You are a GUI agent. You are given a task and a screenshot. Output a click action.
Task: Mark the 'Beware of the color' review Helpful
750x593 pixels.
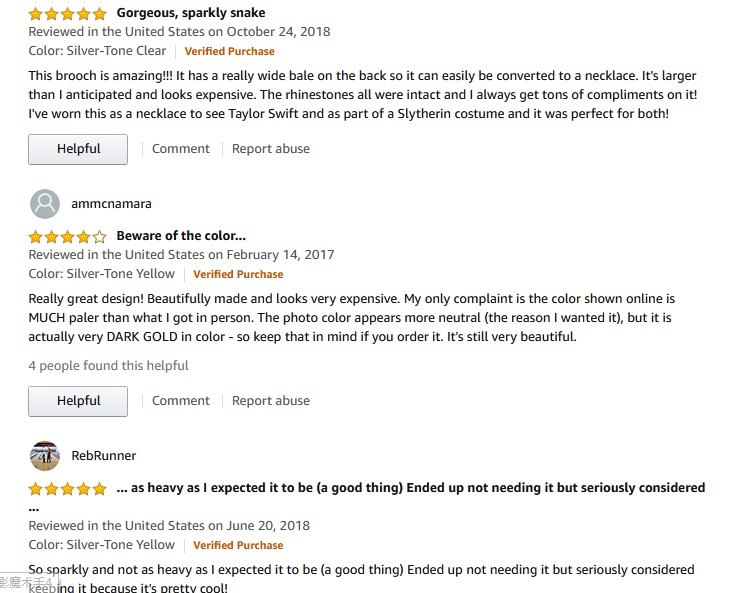[x=78, y=401]
